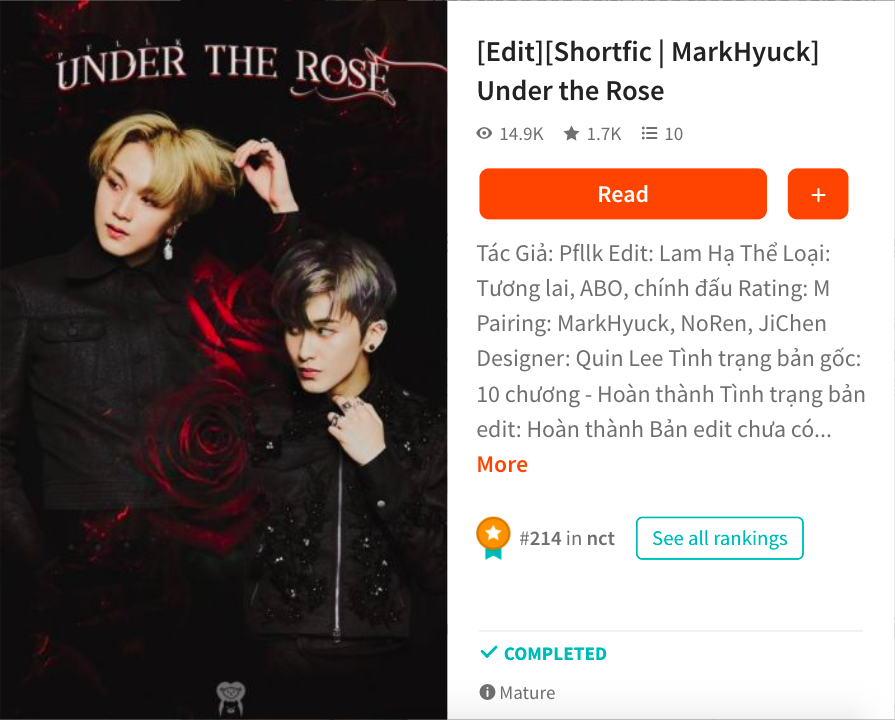This screenshot has width=895, height=720.
Task: Expand description with More link
Action: pyautogui.click(x=502, y=464)
